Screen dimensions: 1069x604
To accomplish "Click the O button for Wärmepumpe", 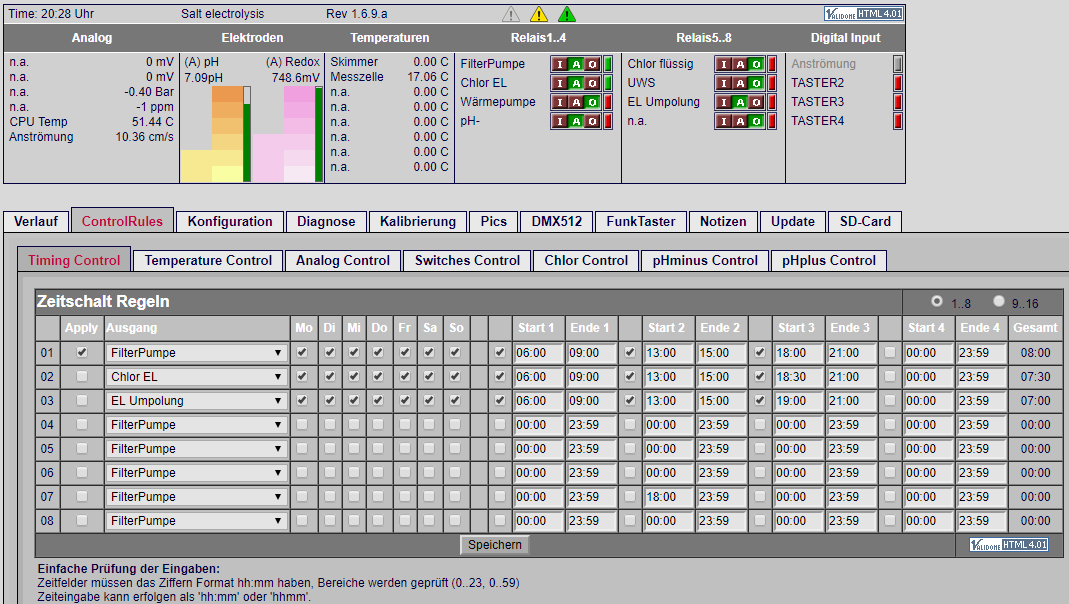I will click(592, 102).
